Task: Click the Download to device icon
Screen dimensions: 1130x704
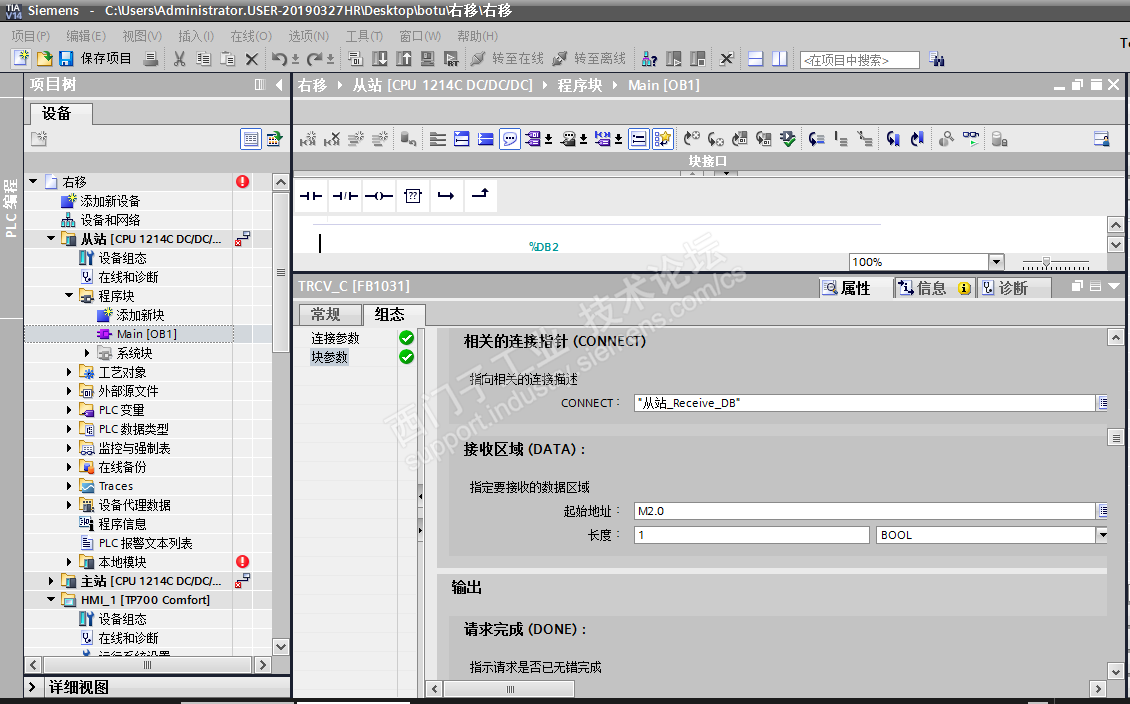Action: pyautogui.click(x=380, y=58)
